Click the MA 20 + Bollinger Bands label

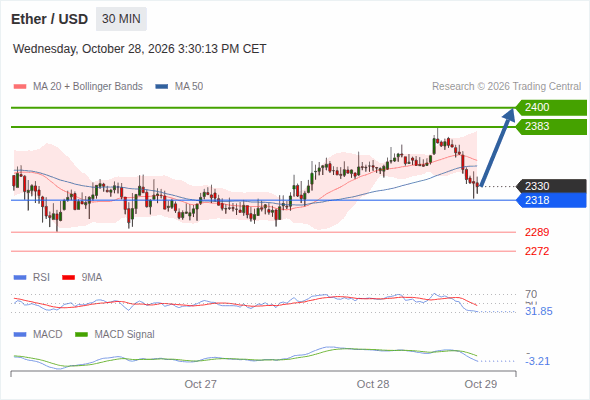88,87
